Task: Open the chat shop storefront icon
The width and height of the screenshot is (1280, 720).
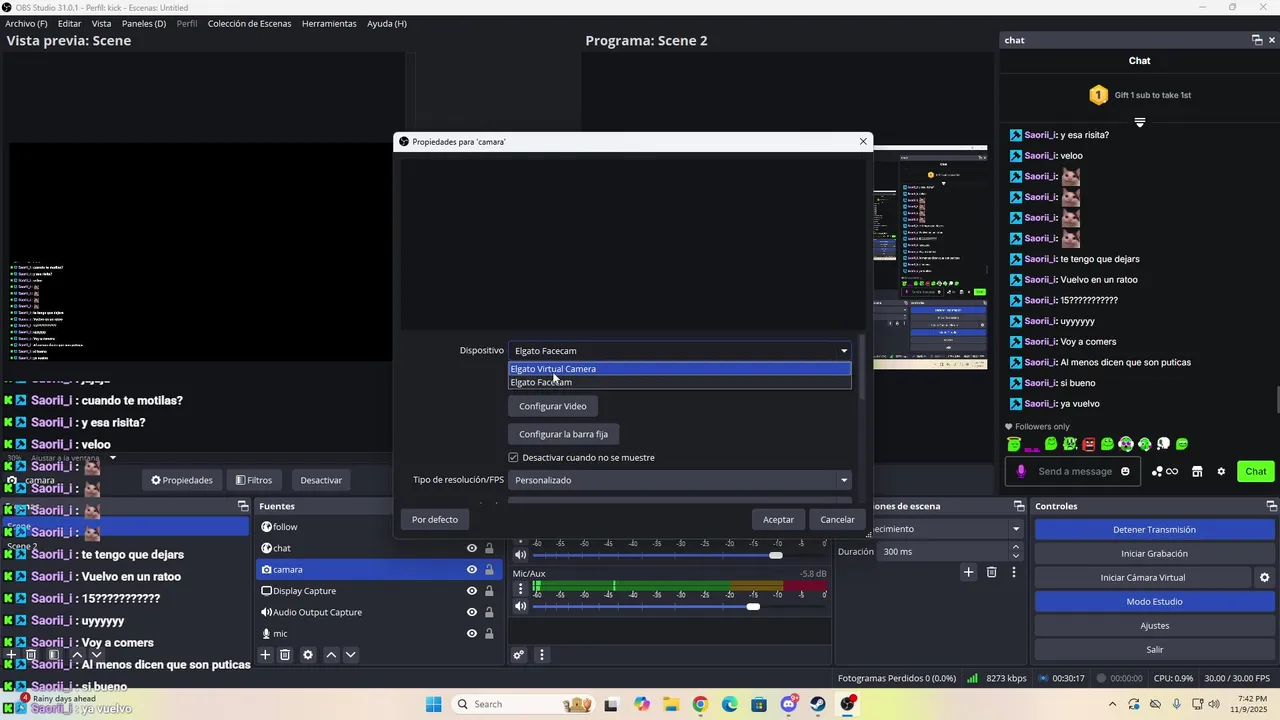Action: click(x=1197, y=471)
